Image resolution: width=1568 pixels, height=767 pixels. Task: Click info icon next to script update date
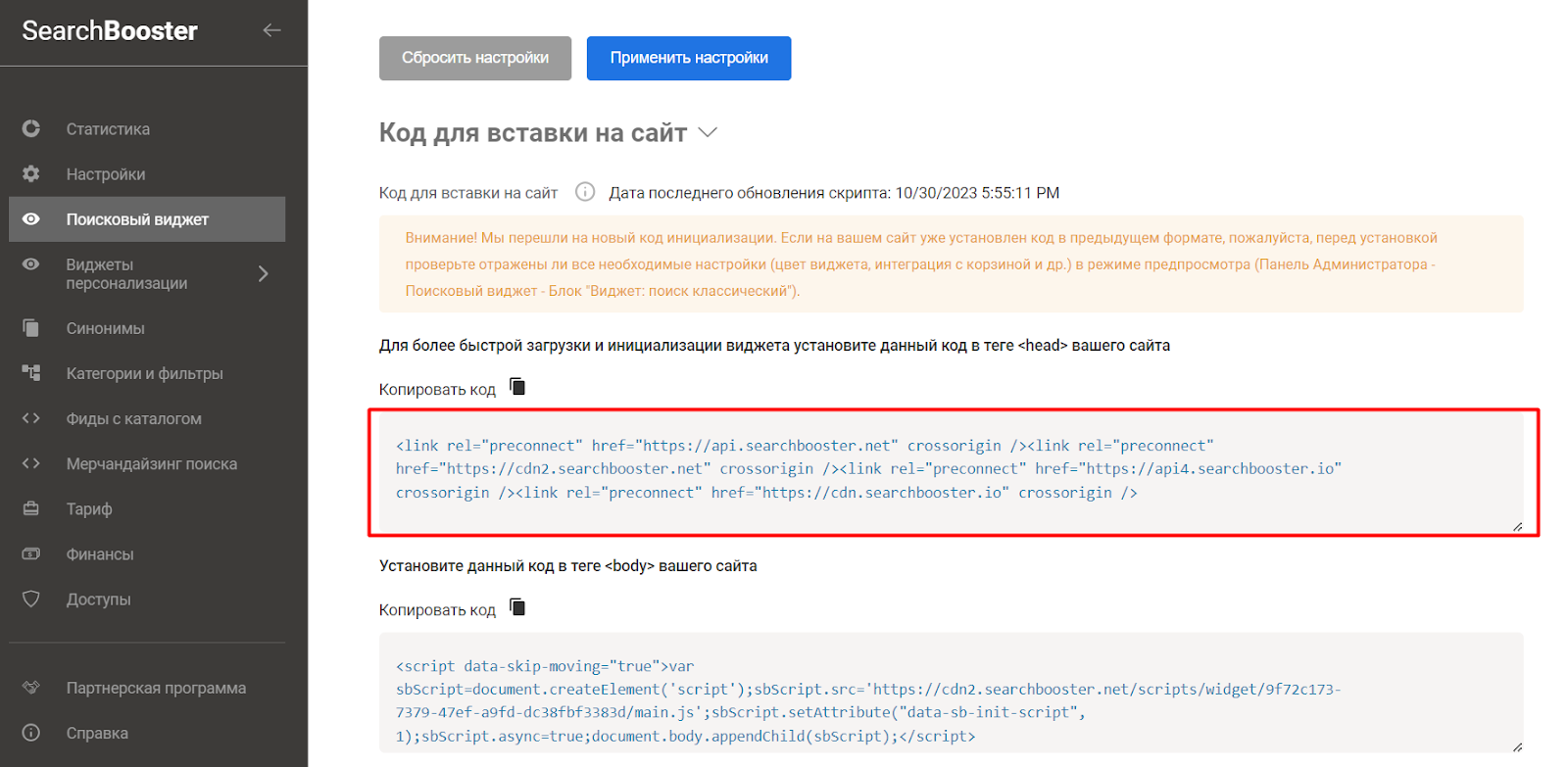(x=585, y=192)
